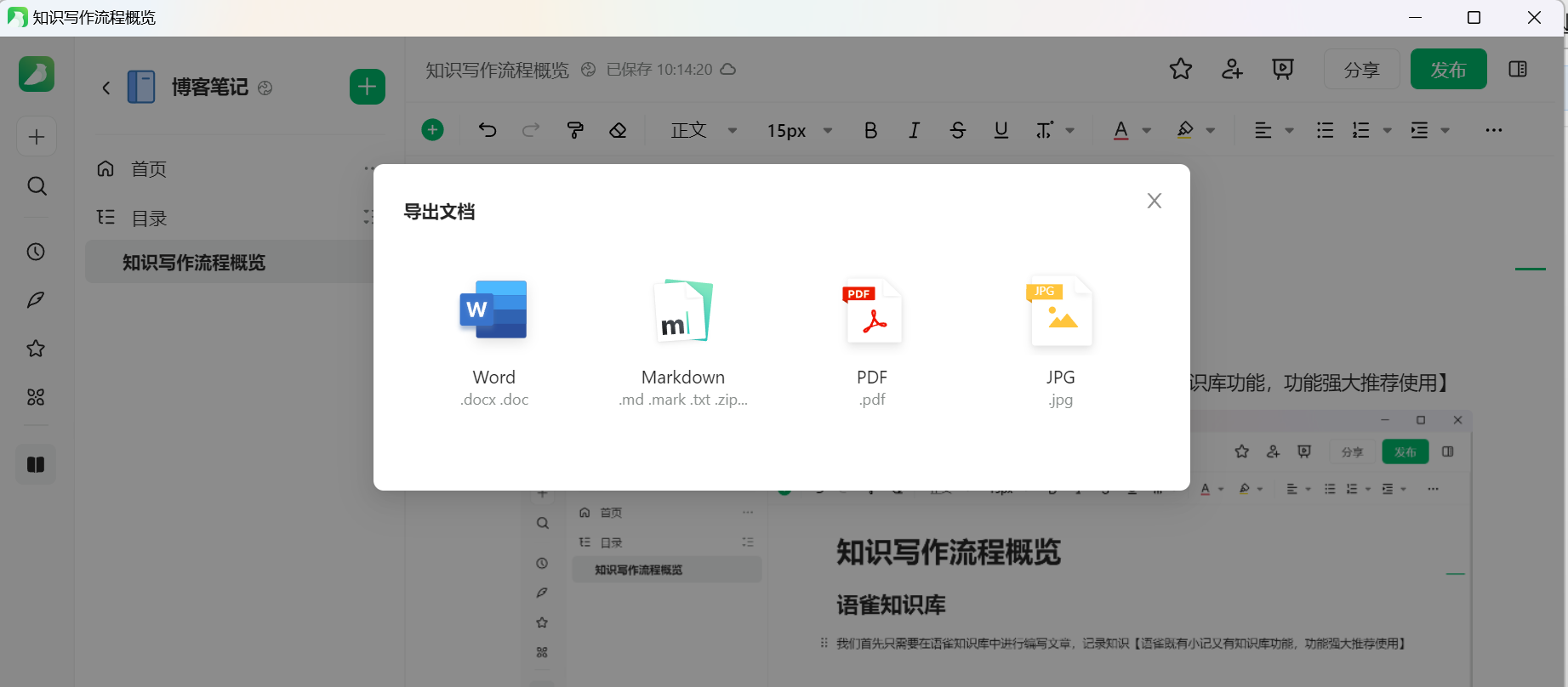Viewport: 1568px width, 687px height.
Task: Select the Table of Contents sidebar item
Action: pyautogui.click(x=149, y=219)
